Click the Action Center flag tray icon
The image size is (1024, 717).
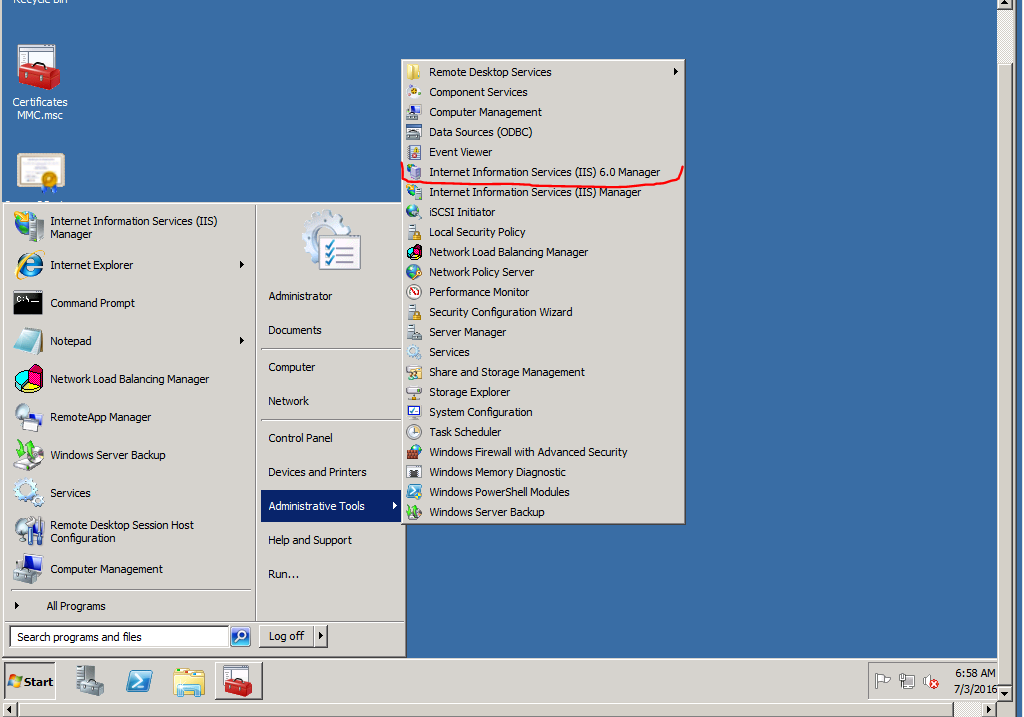point(882,681)
